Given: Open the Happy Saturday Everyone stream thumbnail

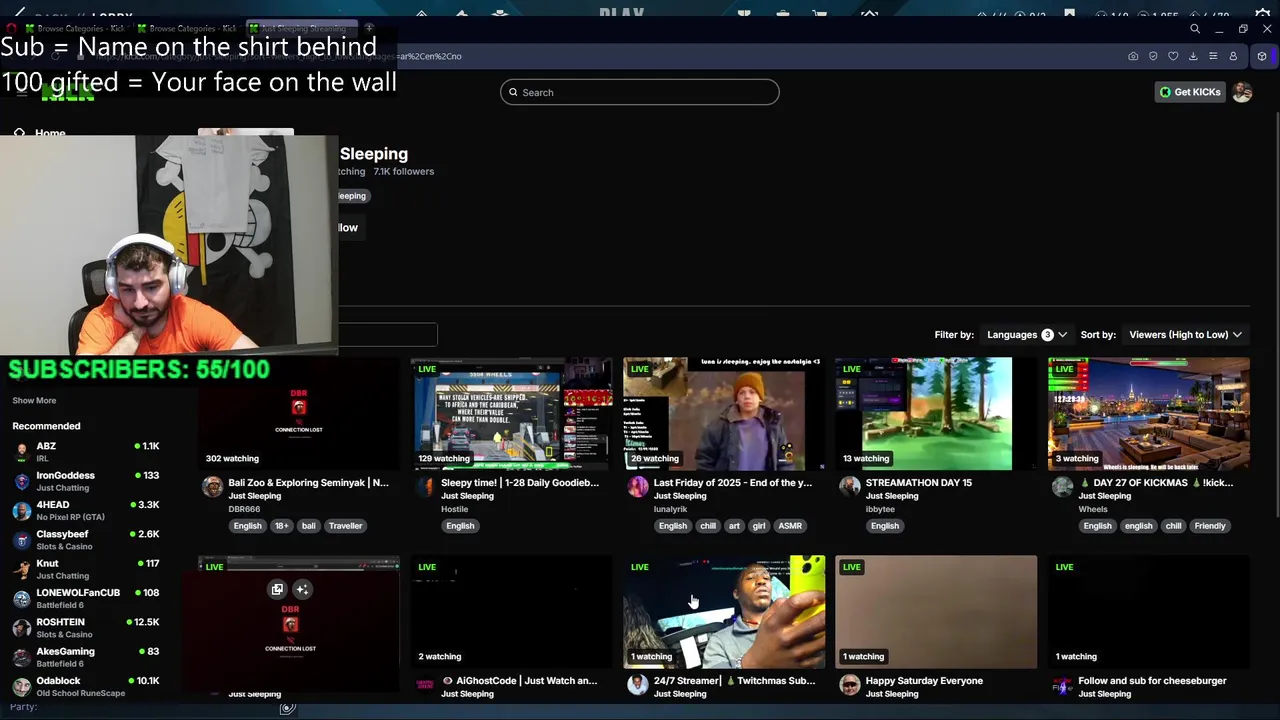Looking at the screenshot, I should 936,612.
